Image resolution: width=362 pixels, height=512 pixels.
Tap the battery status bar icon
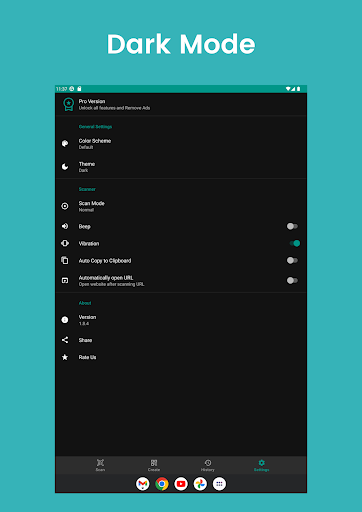pos(299,89)
